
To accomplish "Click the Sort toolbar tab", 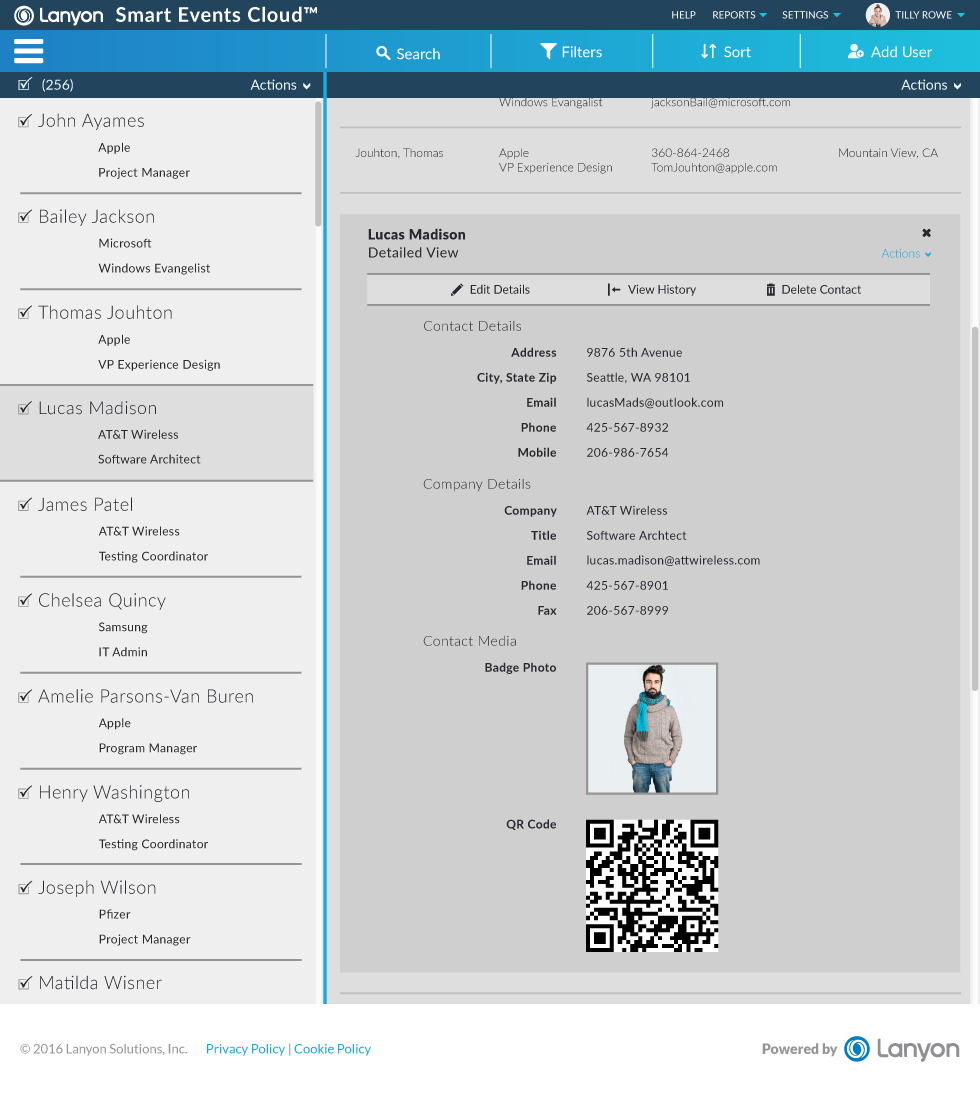I will click(726, 52).
